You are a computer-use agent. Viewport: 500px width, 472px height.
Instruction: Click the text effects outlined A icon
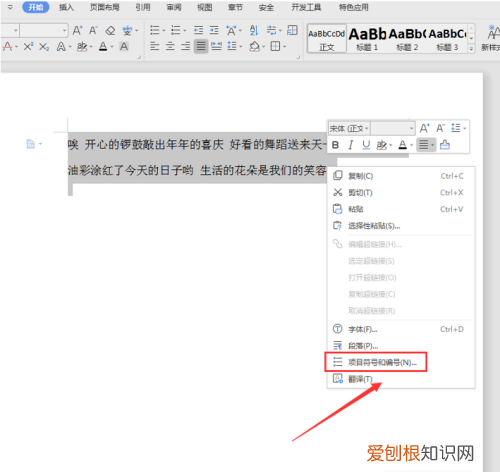coord(61,47)
